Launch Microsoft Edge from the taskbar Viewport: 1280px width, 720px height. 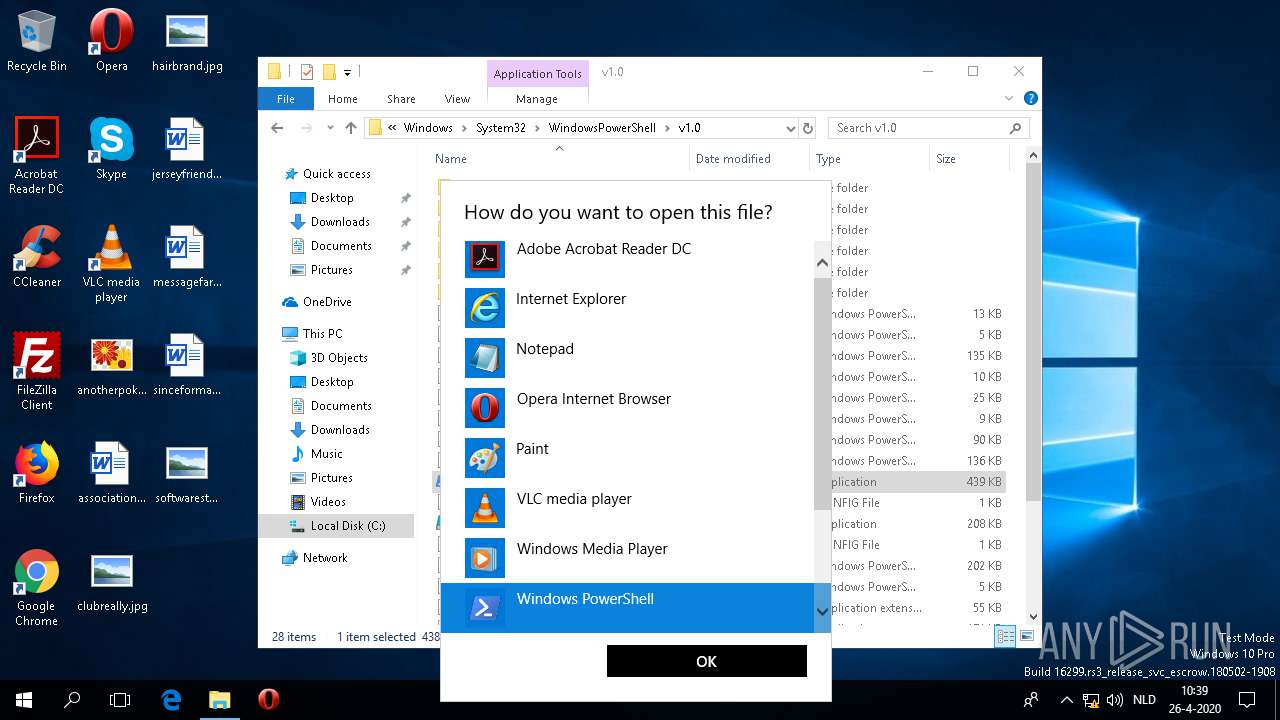[x=171, y=700]
